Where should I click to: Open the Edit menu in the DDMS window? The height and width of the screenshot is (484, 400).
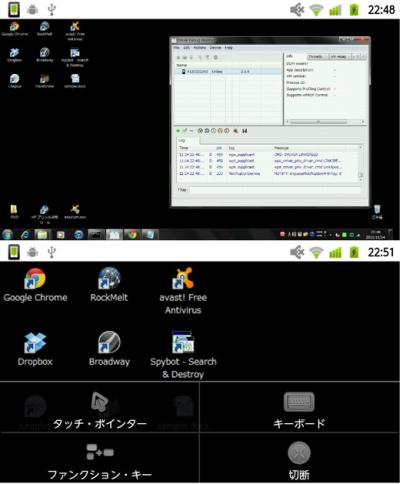187,48
